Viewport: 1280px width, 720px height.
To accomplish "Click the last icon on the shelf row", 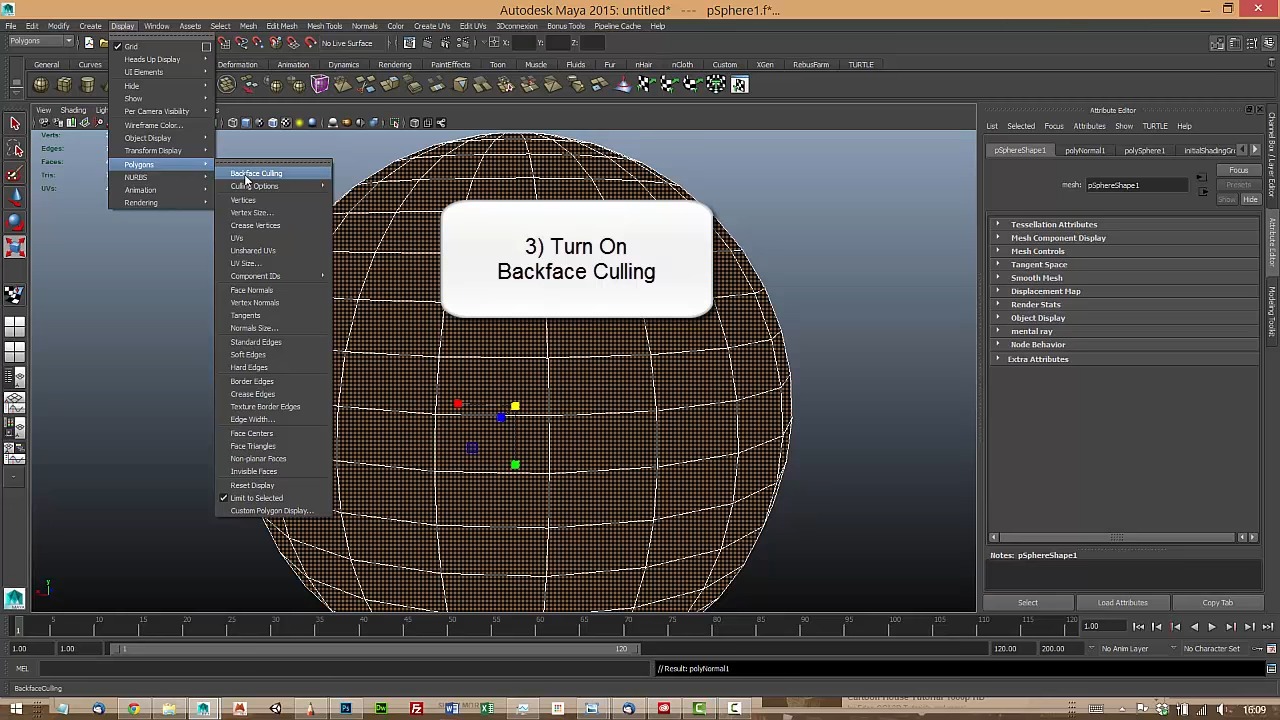I will (x=739, y=85).
